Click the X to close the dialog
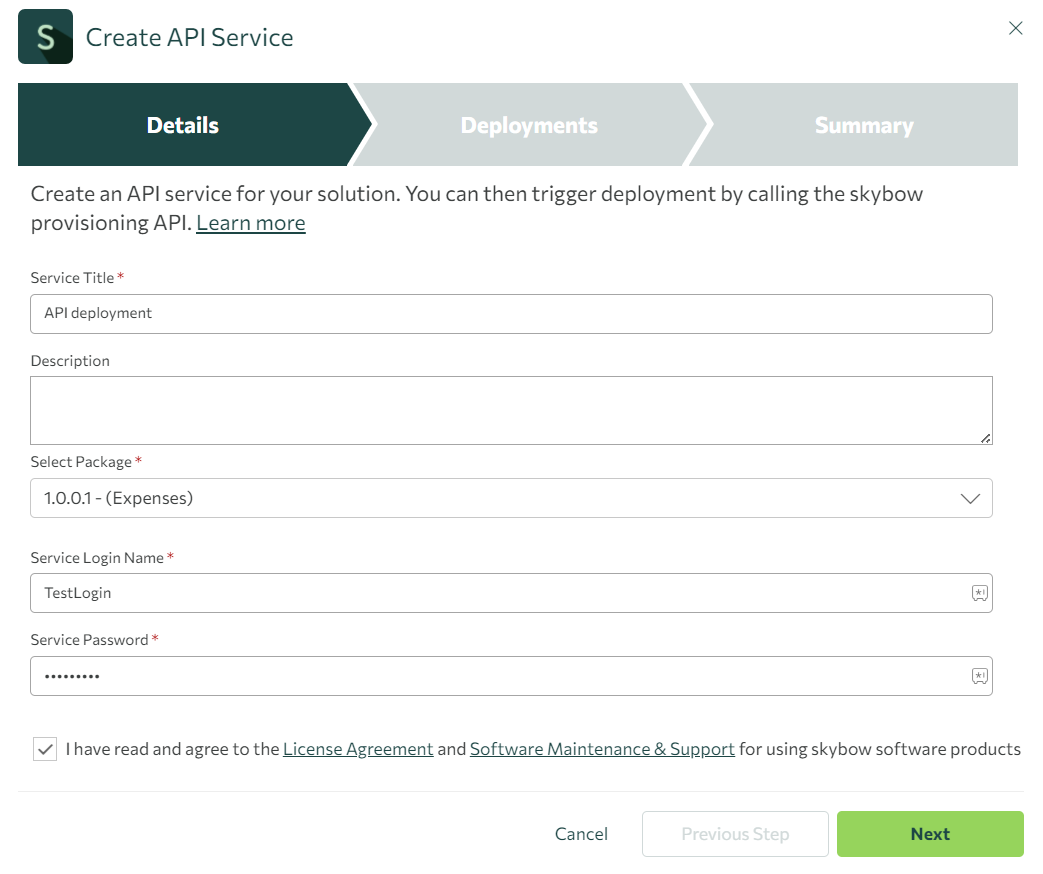The width and height of the screenshot is (1043, 874). click(x=1015, y=28)
